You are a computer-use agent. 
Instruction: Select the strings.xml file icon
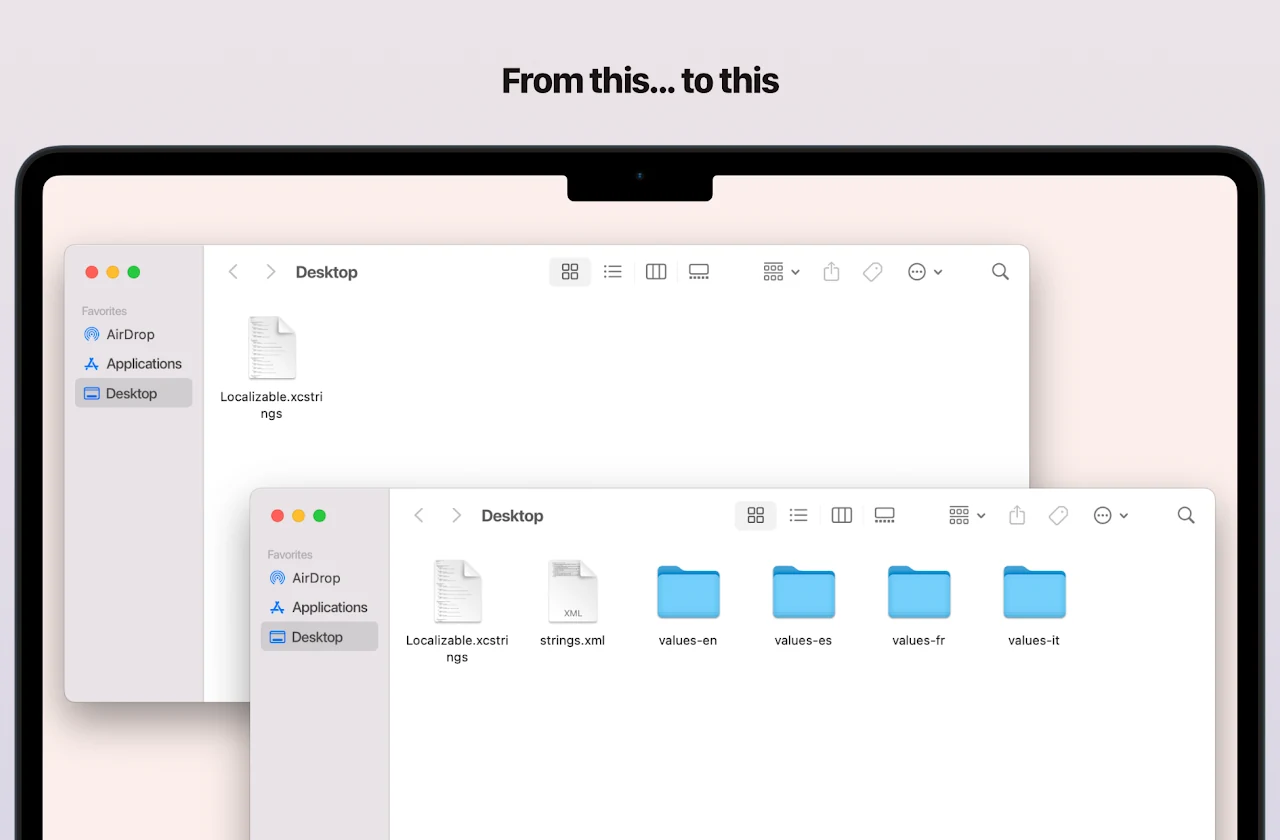573,592
